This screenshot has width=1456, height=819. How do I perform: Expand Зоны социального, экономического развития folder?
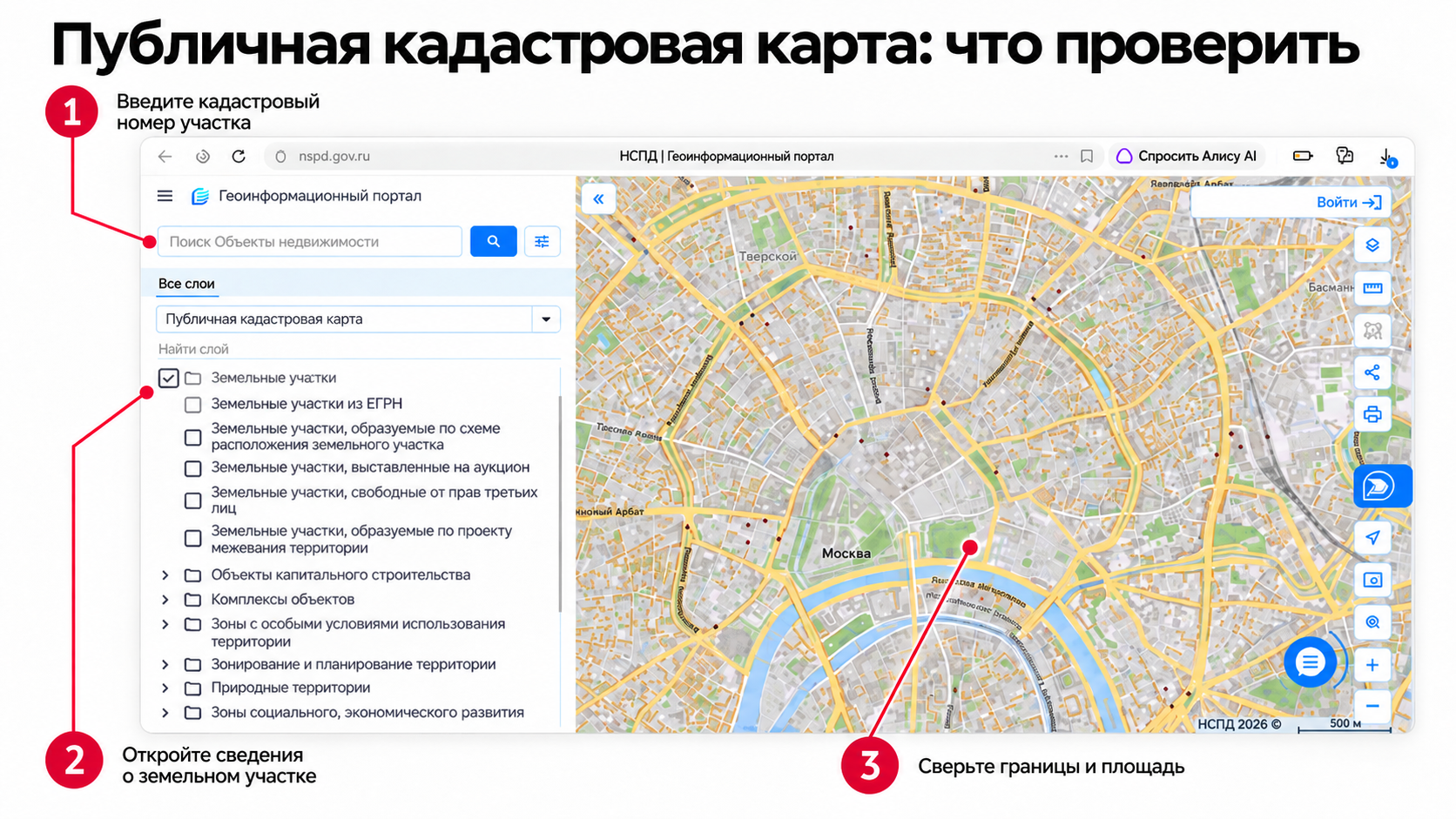point(165,713)
